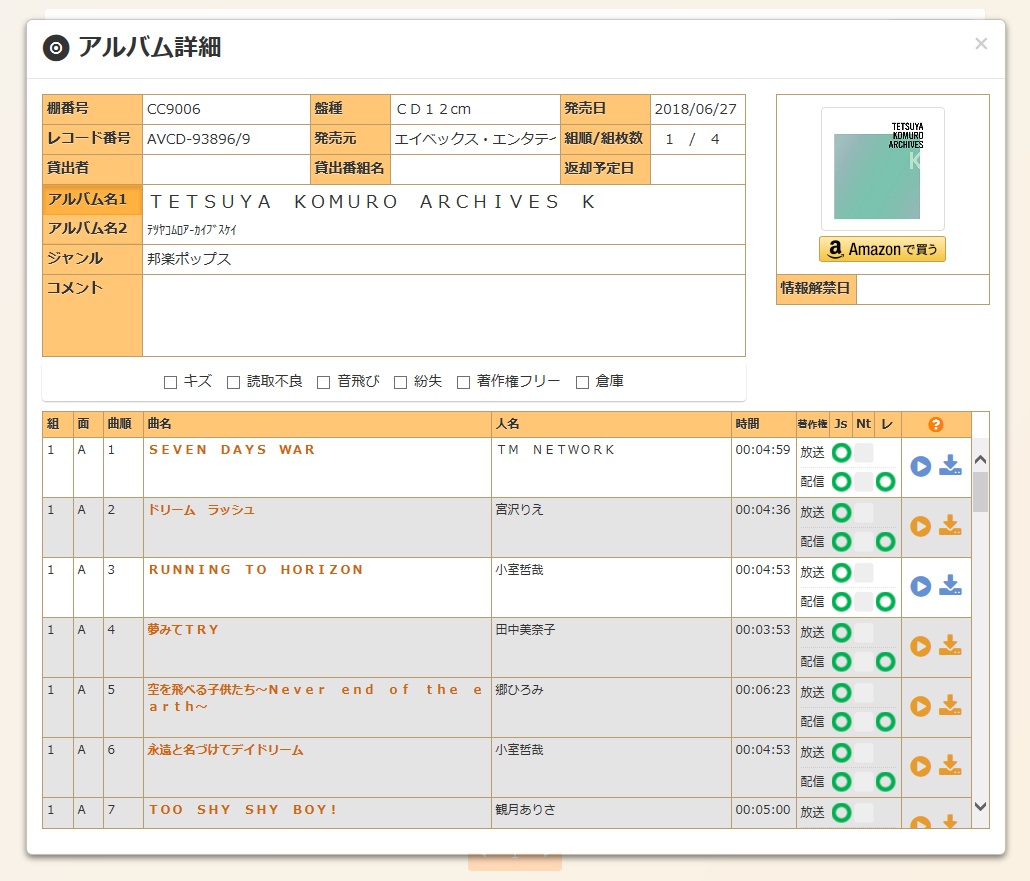Click the CC9006 shelf number
Viewport: 1030px width, 881px height.
173,109
